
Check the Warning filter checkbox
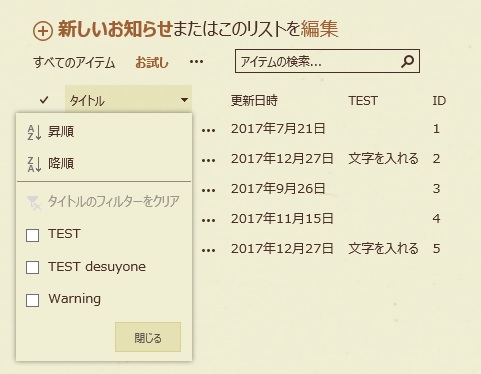click(33, 300)
